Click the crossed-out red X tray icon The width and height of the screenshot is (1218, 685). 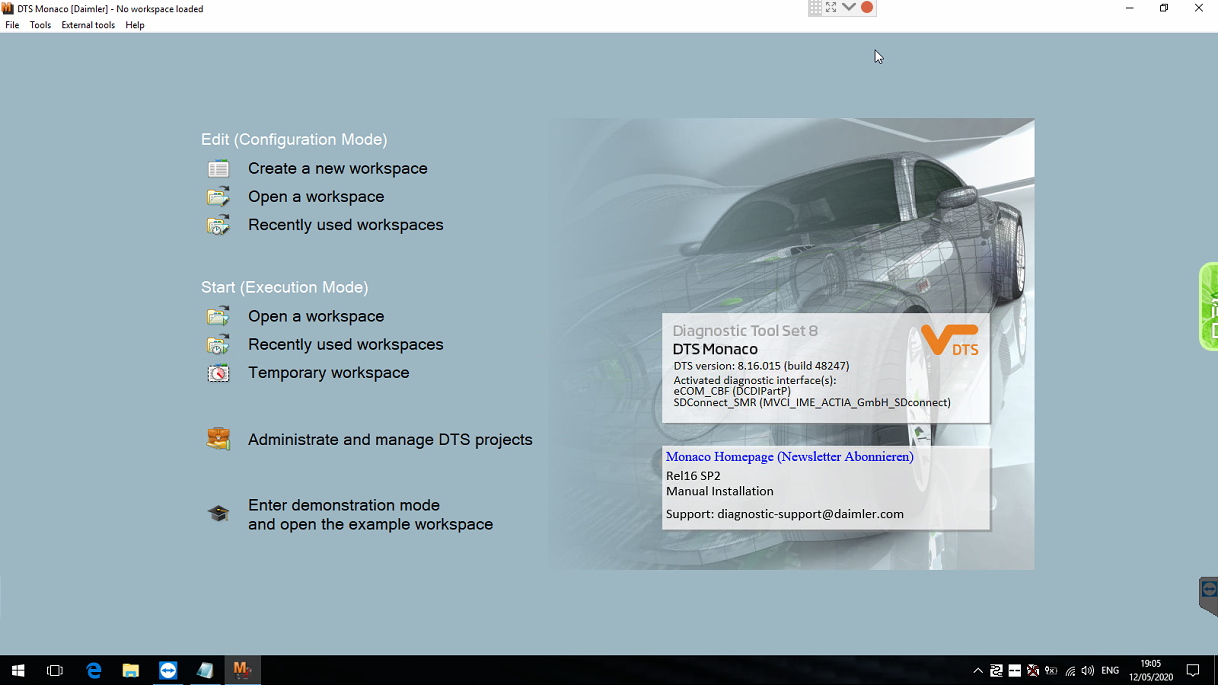(1033, 671)
